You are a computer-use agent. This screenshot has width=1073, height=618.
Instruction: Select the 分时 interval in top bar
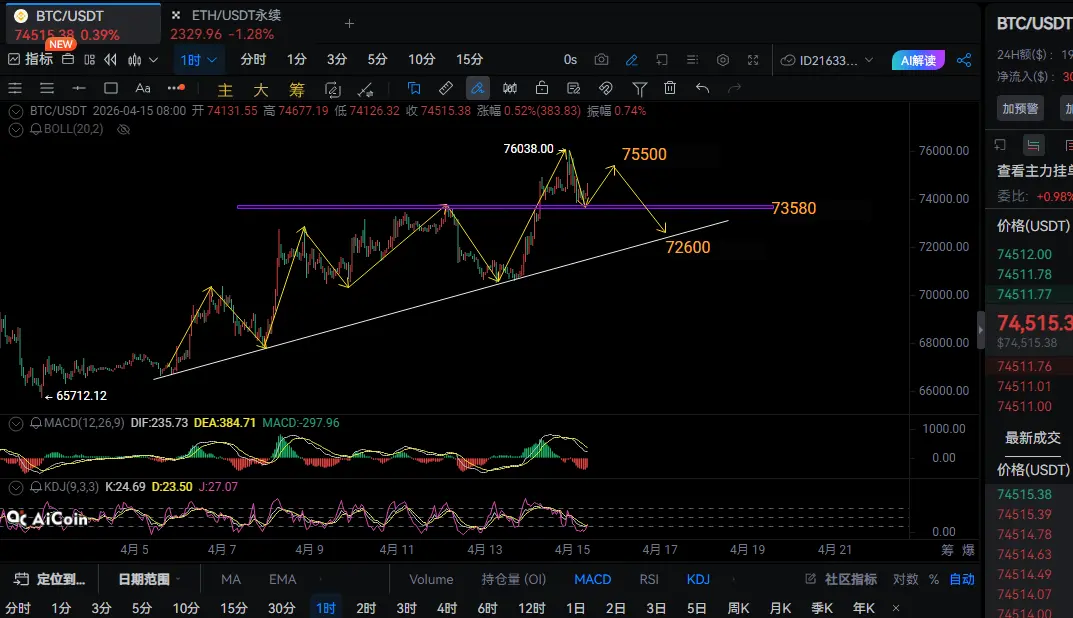point(253,60)
